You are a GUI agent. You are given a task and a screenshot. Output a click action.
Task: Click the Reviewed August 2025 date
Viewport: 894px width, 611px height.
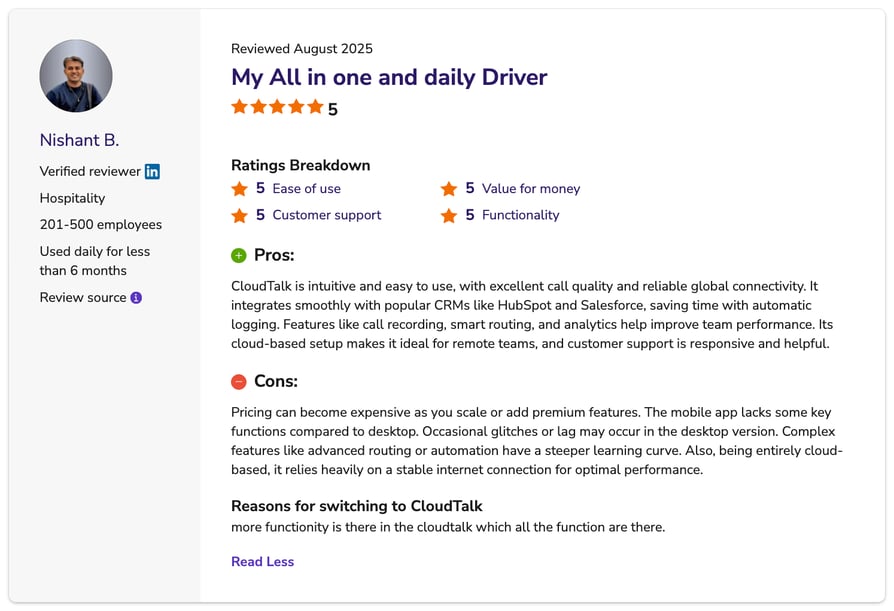coord(302,48)
